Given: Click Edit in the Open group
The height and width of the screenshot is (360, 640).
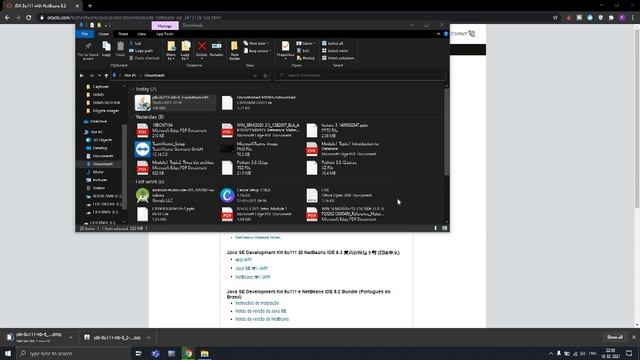Looking at the screenshot, I should (x=303, y=51).
